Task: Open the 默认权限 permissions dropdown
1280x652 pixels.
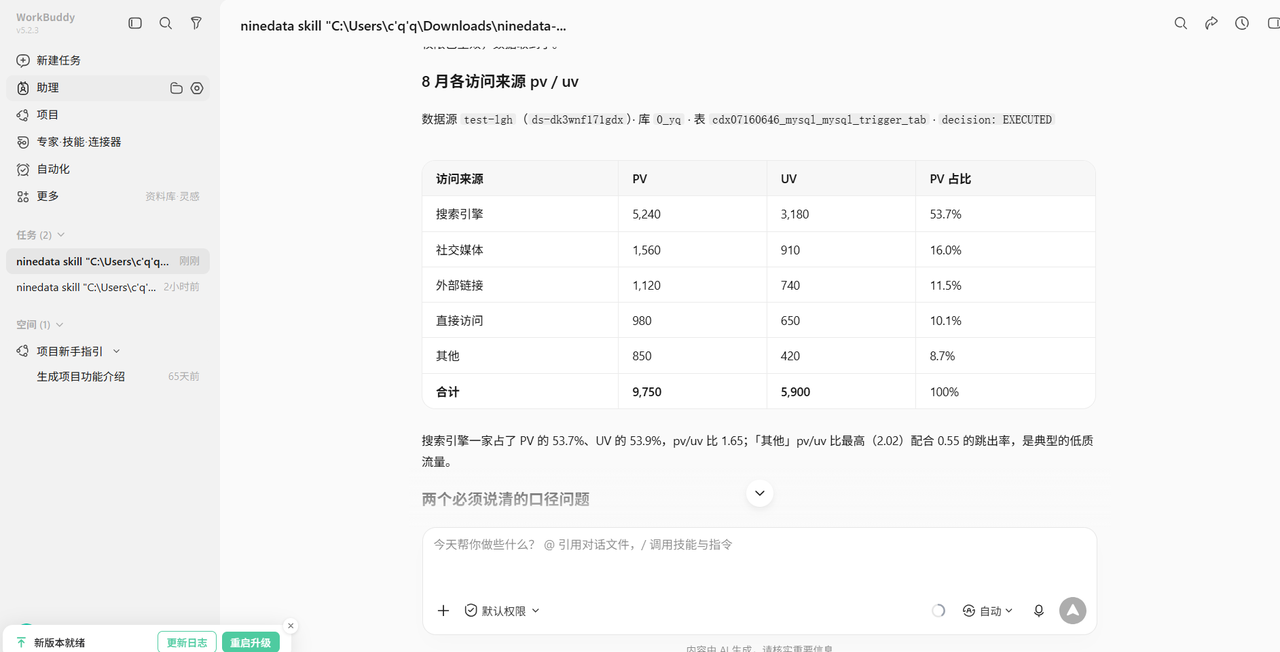Action: coord(502,610)
